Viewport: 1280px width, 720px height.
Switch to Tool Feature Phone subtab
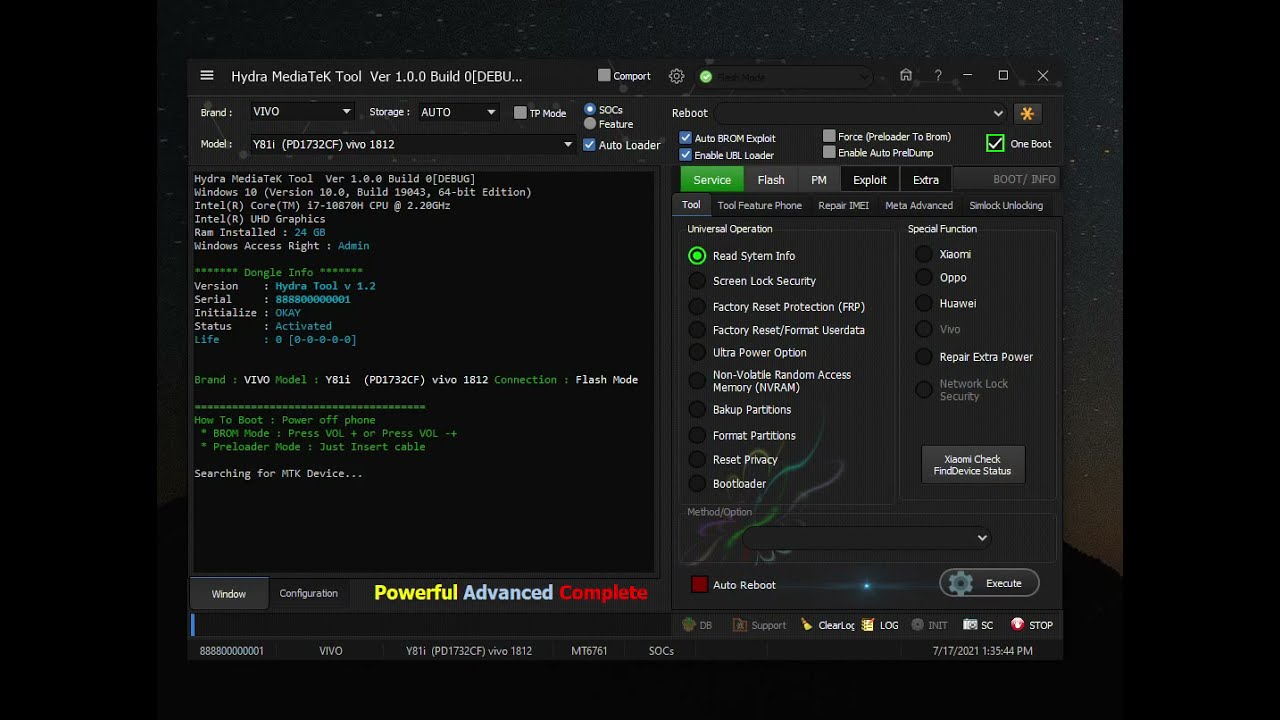(x=760, y=205)
